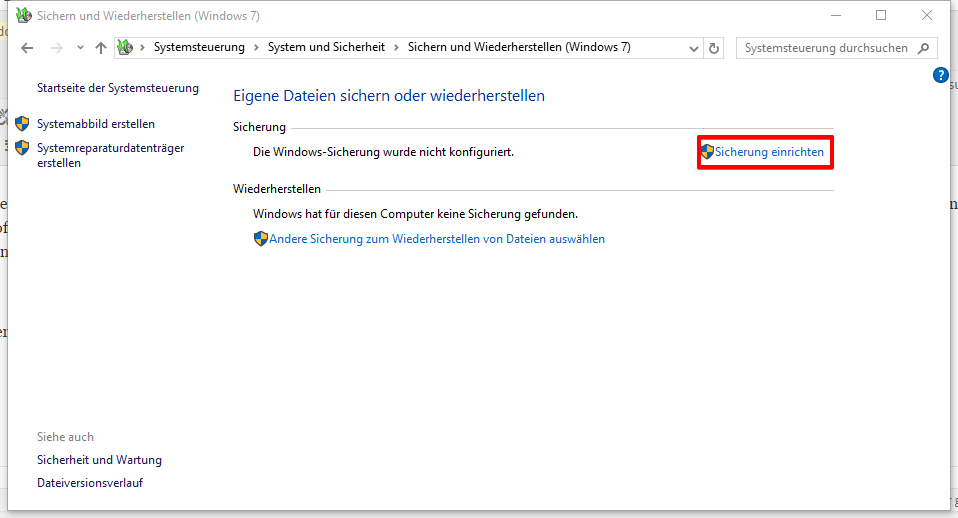Click shield icon beside Andere Sicherung link

tap(261, 239)
